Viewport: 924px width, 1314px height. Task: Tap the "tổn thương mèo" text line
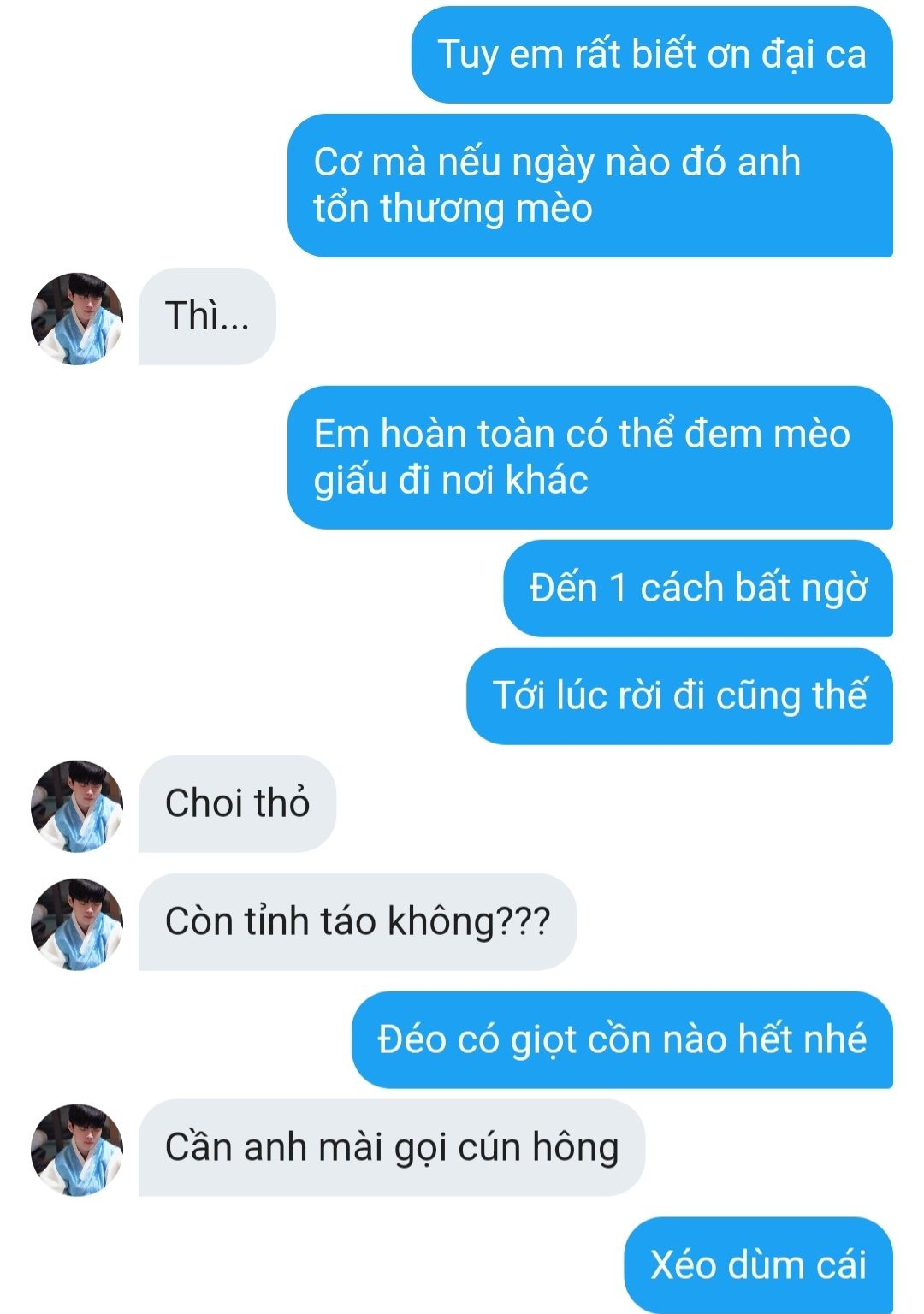click(x=453, y=209)
